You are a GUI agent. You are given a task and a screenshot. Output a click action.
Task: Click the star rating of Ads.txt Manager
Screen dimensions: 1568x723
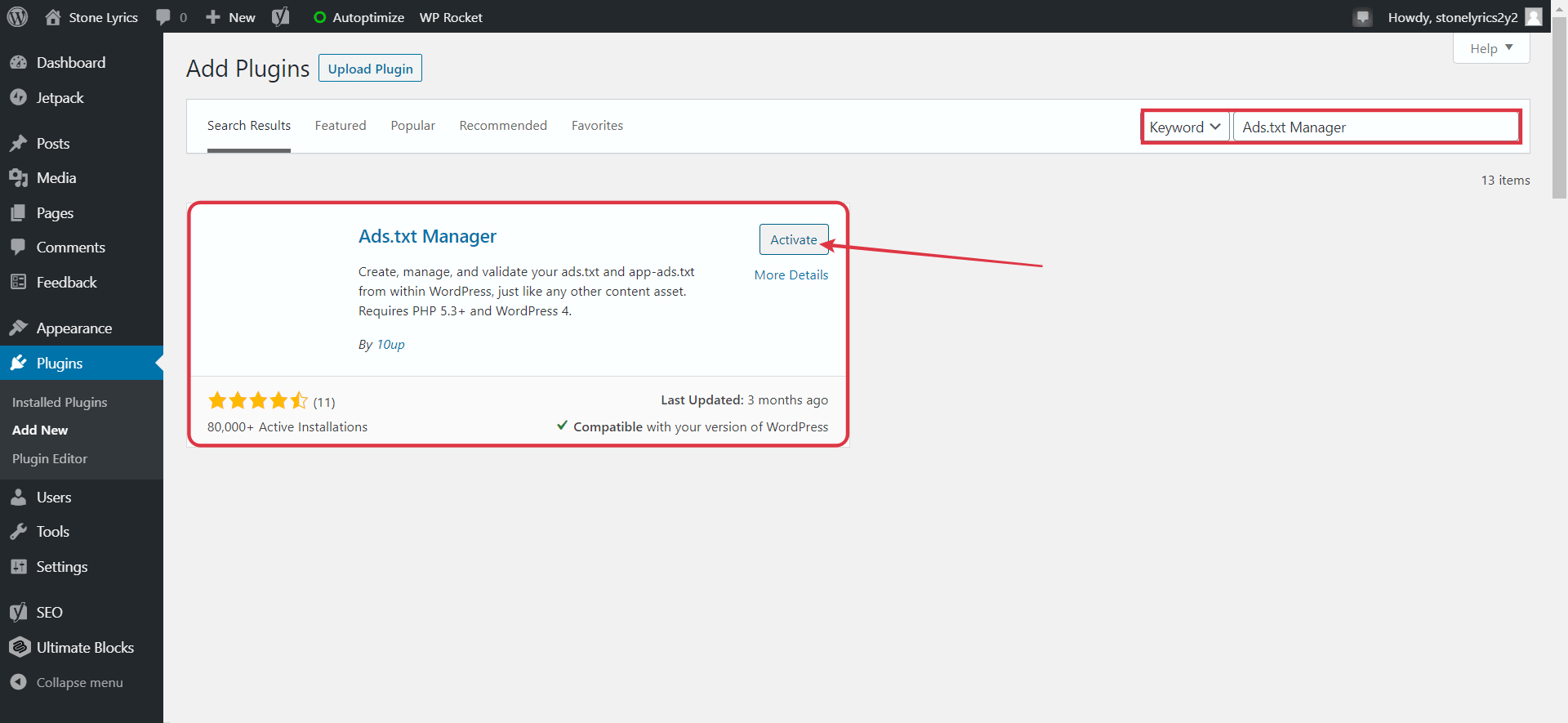pos(258,400)
